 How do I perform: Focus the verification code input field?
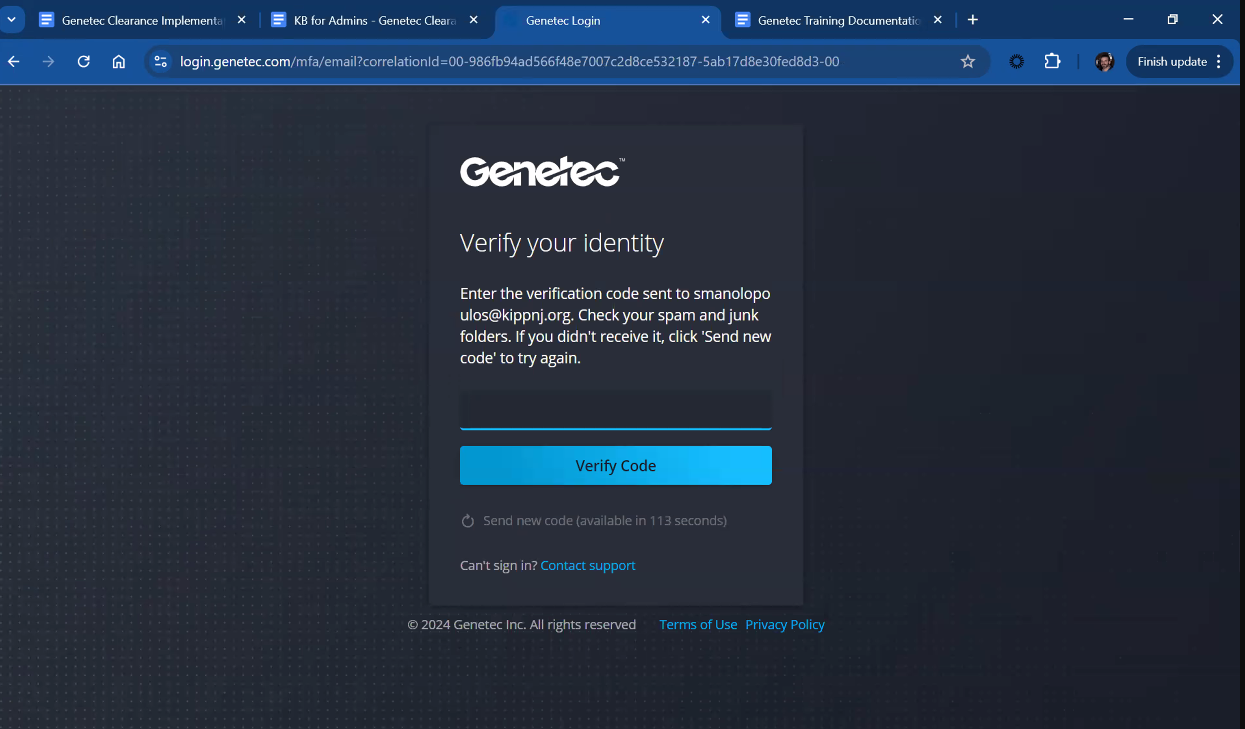click(615, 410)
